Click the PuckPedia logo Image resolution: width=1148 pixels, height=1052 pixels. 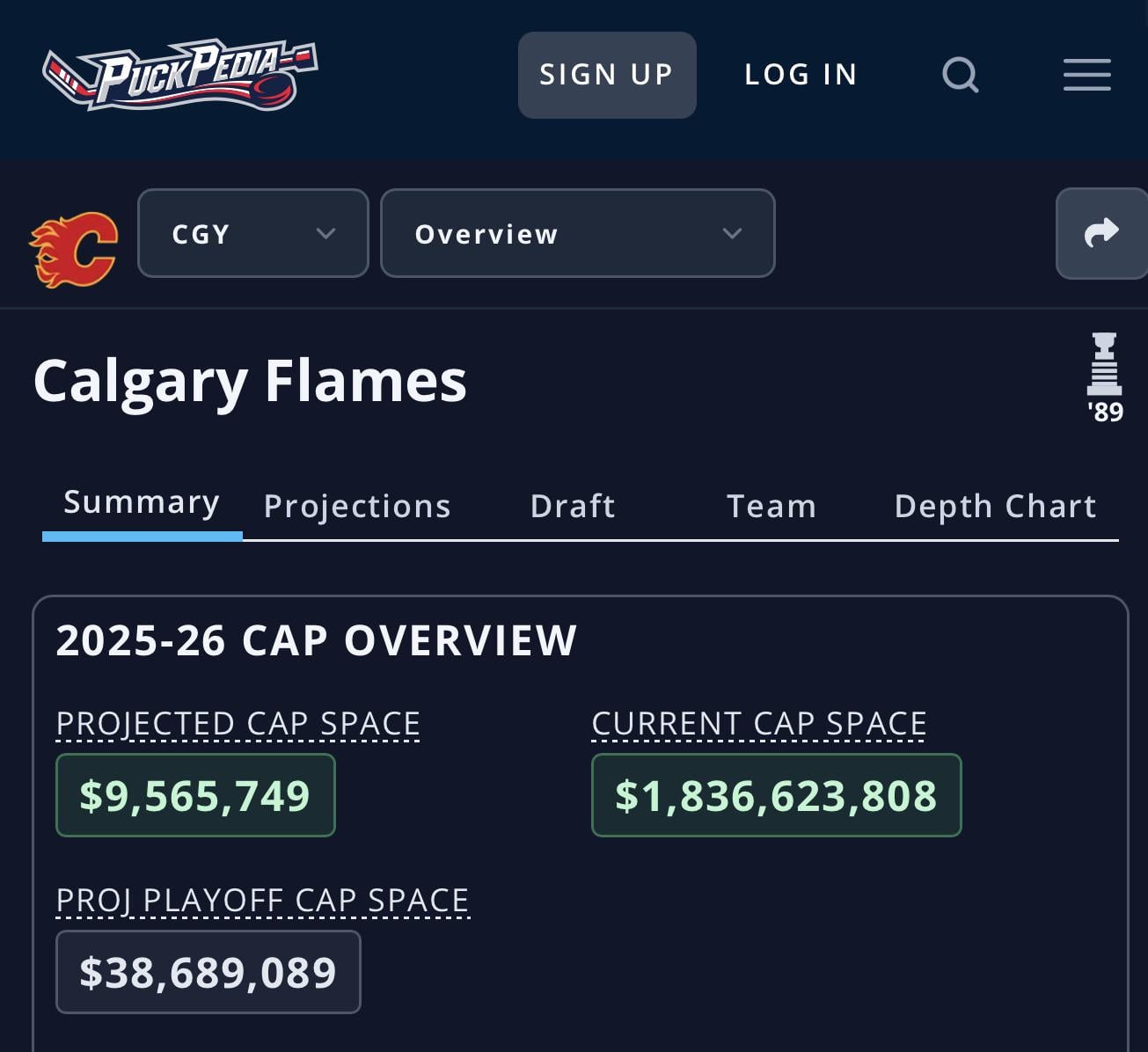(x=179, y=74)
